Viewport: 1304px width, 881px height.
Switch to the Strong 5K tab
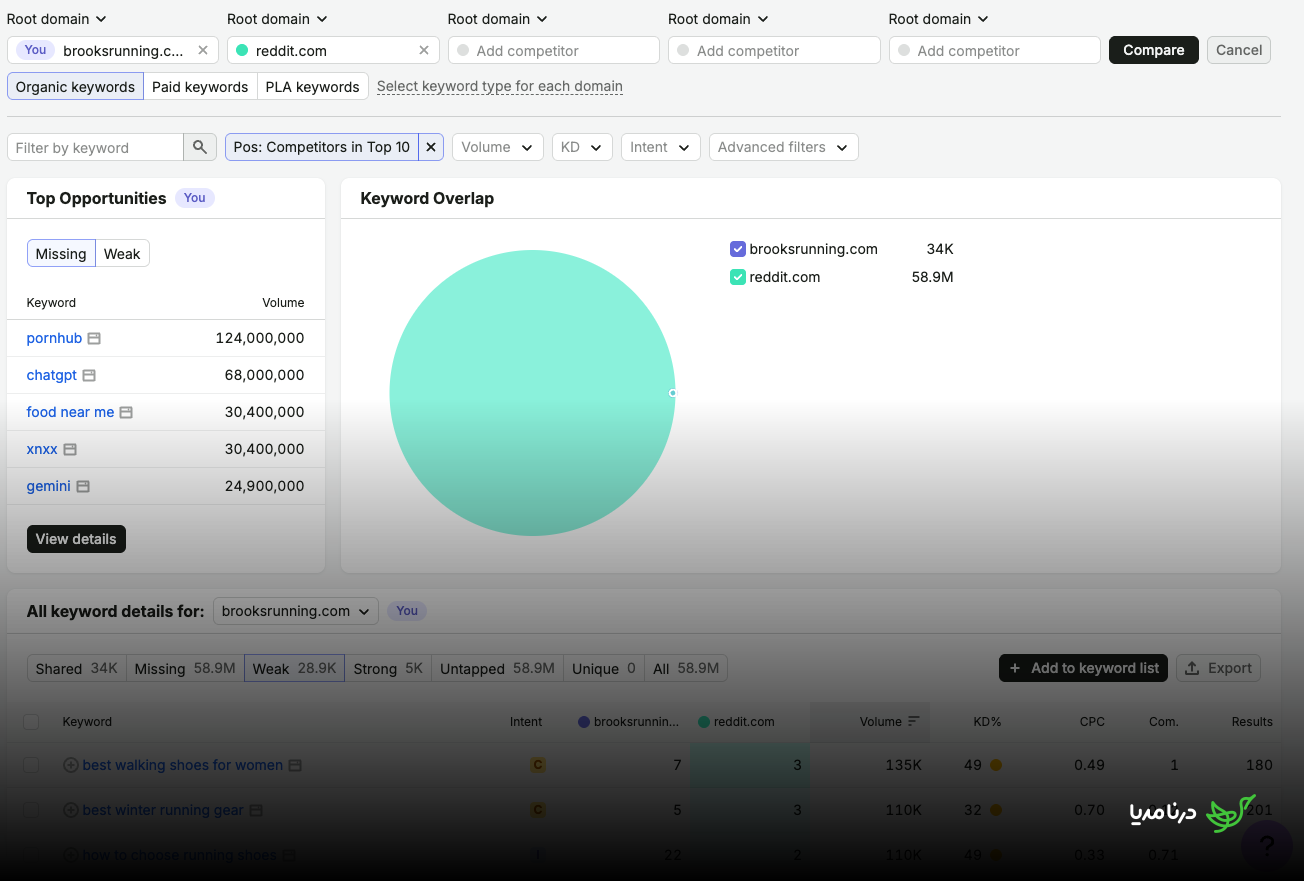(x=388, y=669)
